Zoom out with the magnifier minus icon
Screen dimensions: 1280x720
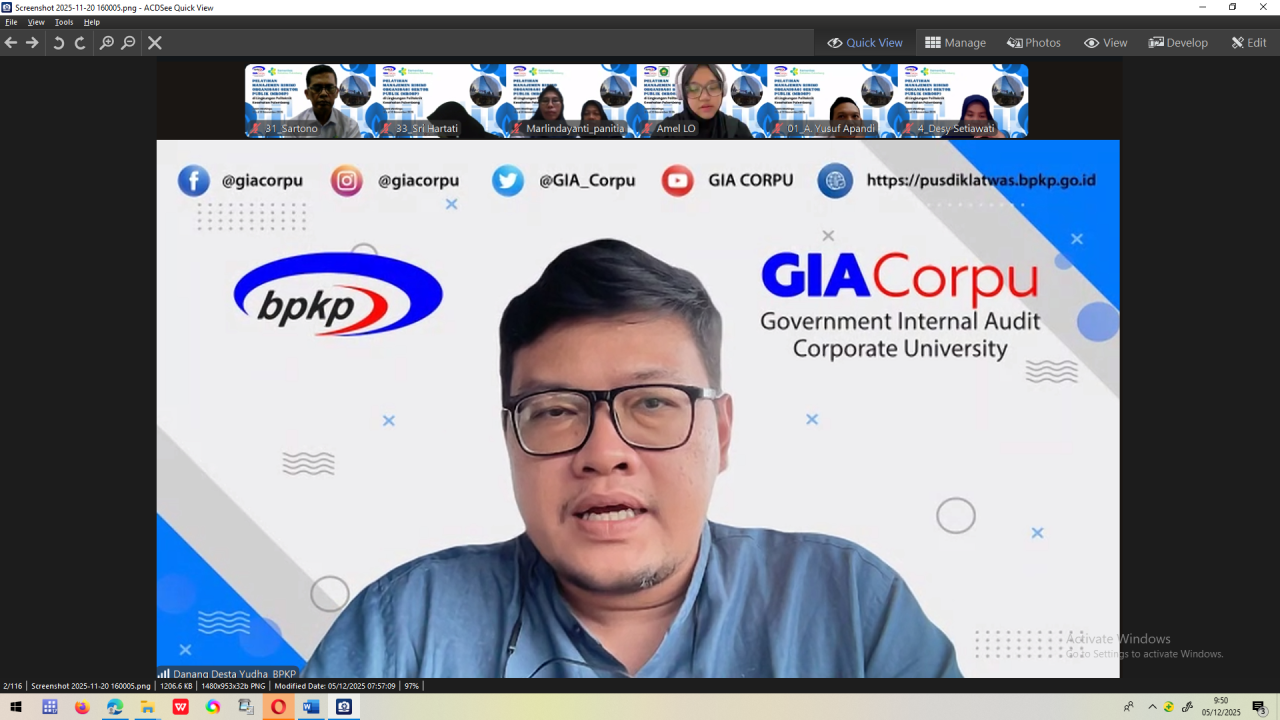(x=128, y=43)
